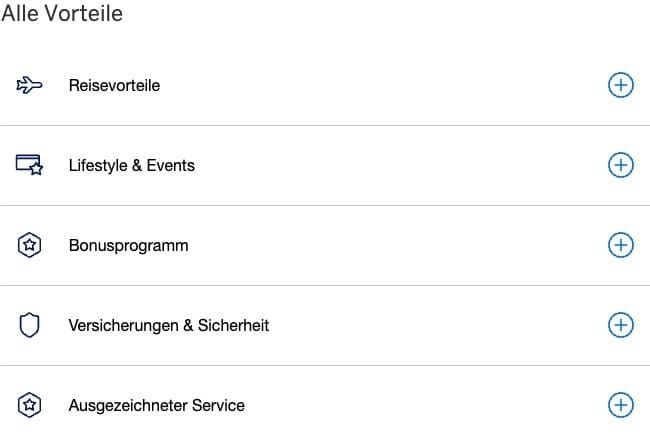Expand Reisevorteile with its plus button
The image size is (650, 446).
click(621, 85)
